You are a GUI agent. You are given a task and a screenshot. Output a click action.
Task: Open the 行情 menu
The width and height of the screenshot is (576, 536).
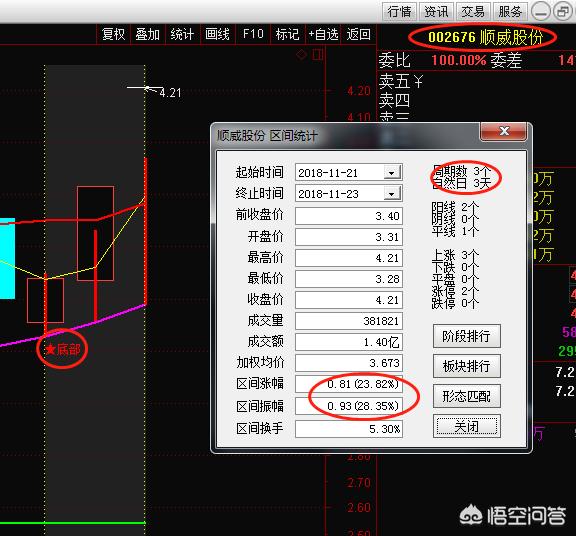tap(399, 11)
